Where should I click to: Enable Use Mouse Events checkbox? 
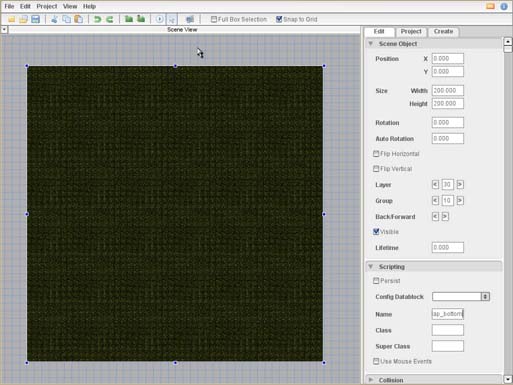pos(376,361)
